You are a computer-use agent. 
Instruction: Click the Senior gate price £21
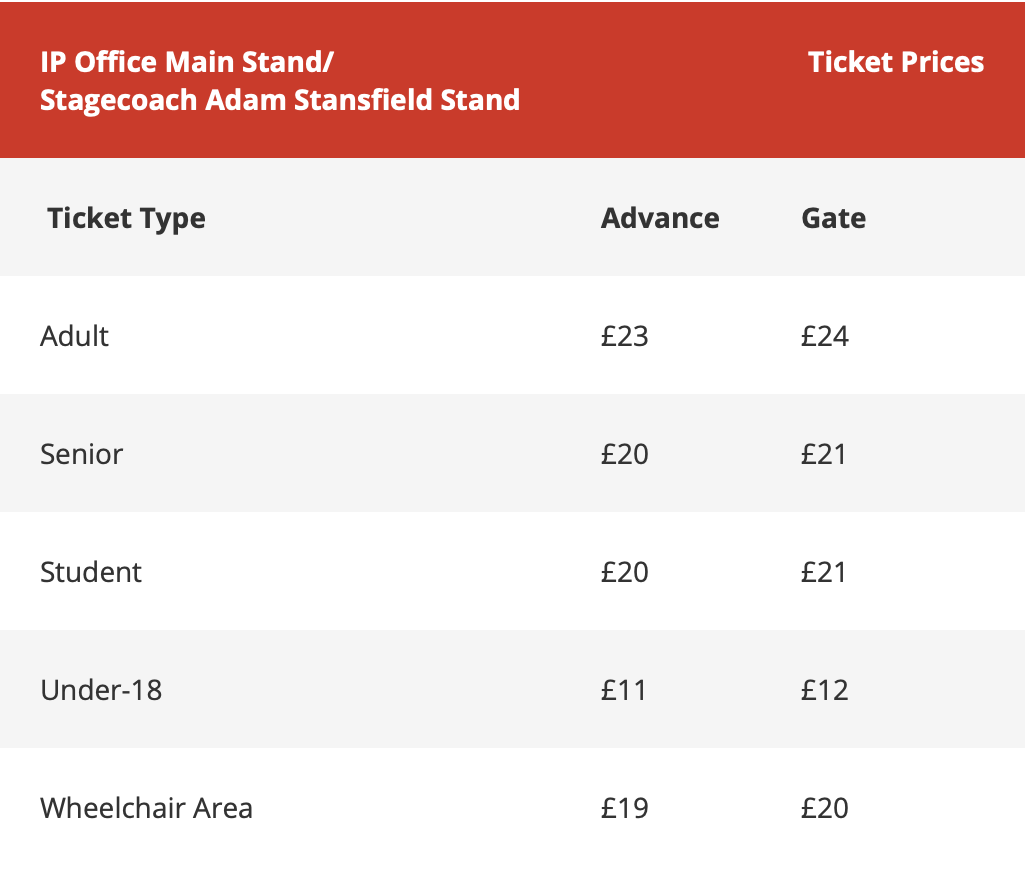coord(823,454)
